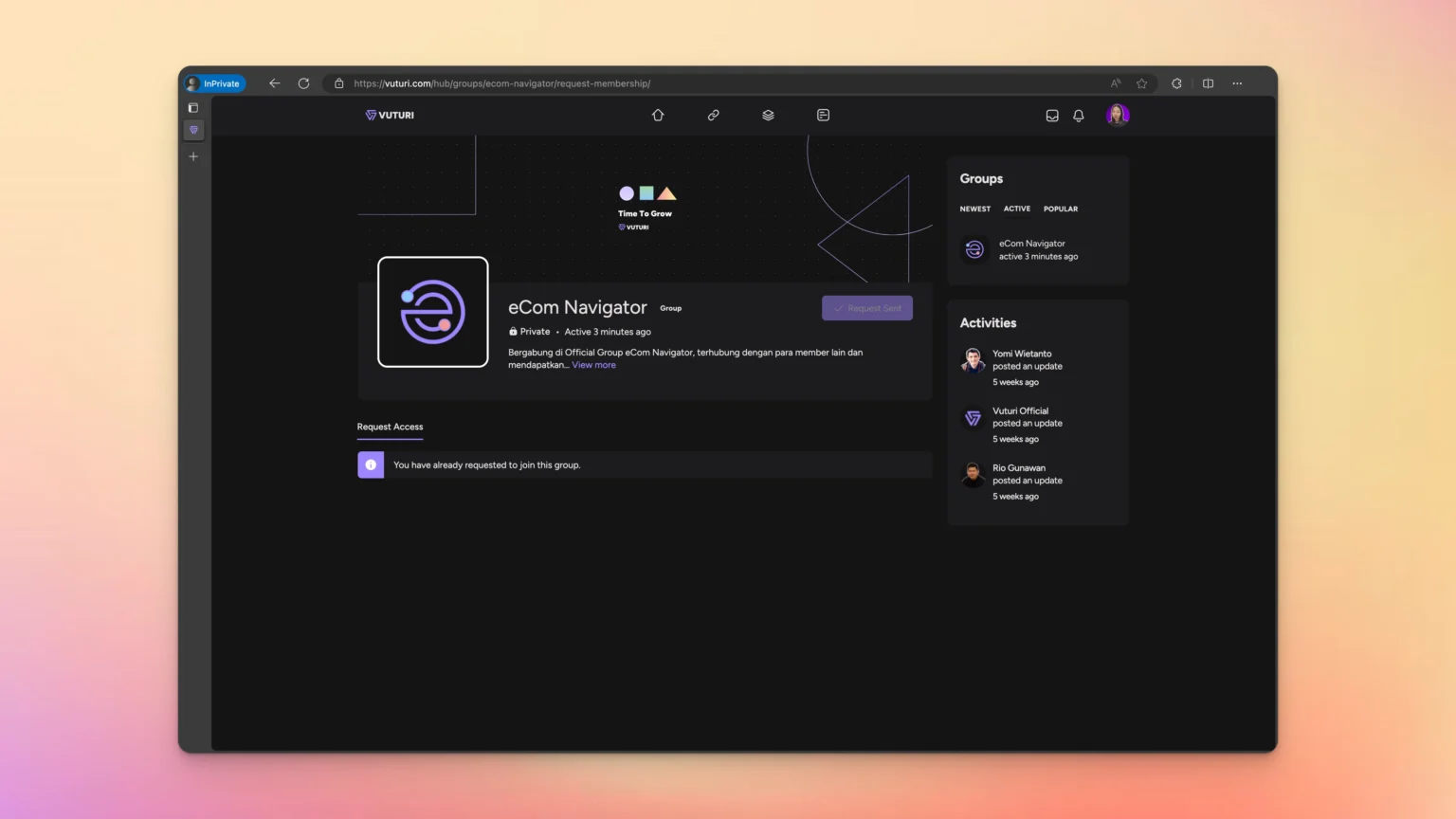Click the Vuturi Official avatar in Activities
This screenshot has width=1456, height=819.
click(973, 417)
